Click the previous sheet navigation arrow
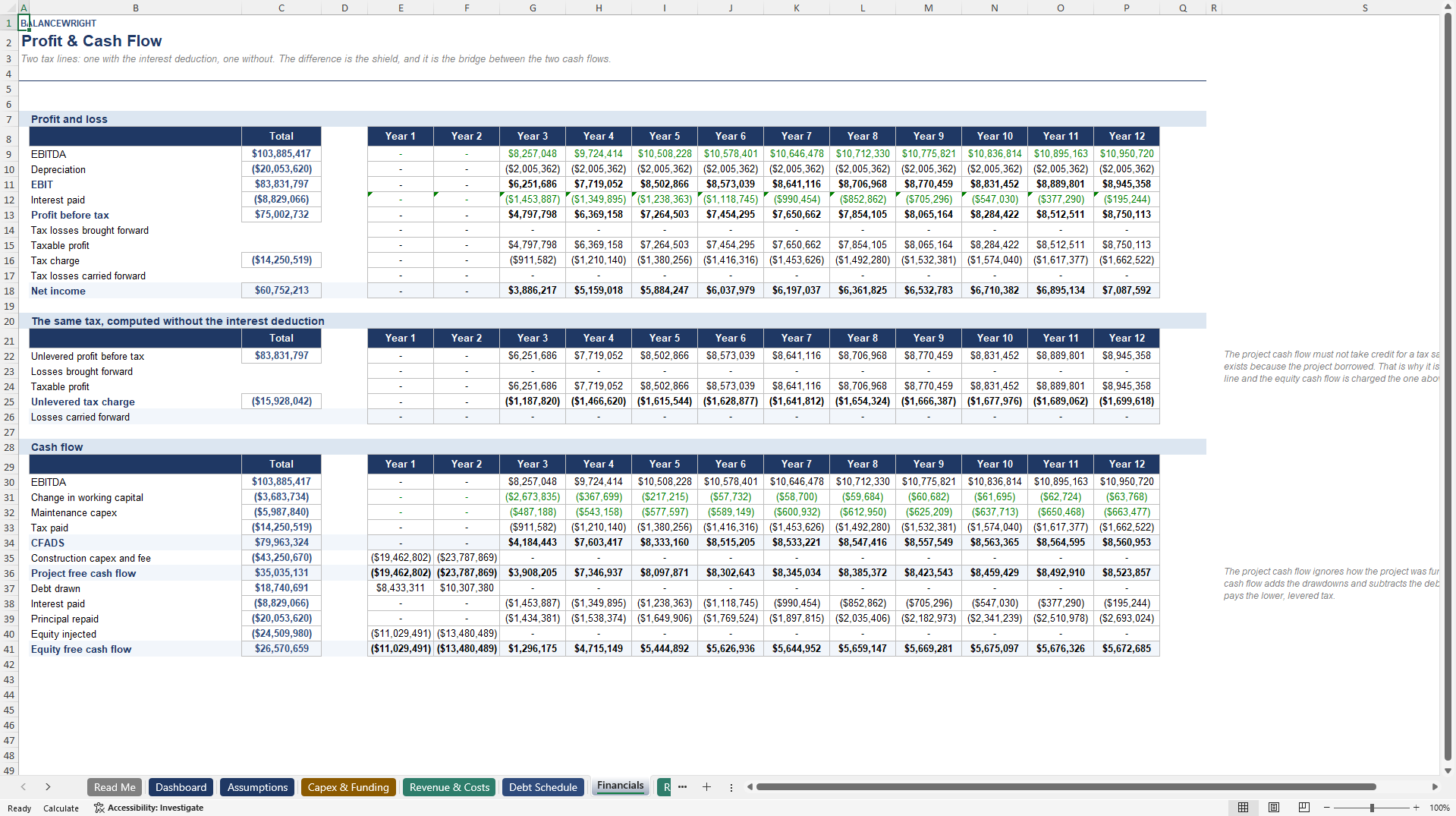The image size is (1456, 816). [x=24, y=787]
